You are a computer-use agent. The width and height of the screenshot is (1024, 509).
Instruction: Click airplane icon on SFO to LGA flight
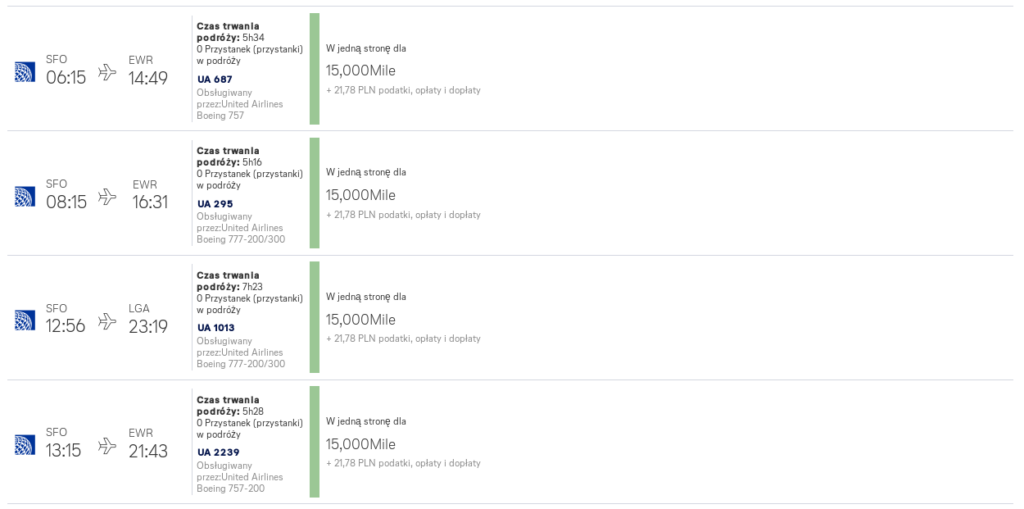107,321
